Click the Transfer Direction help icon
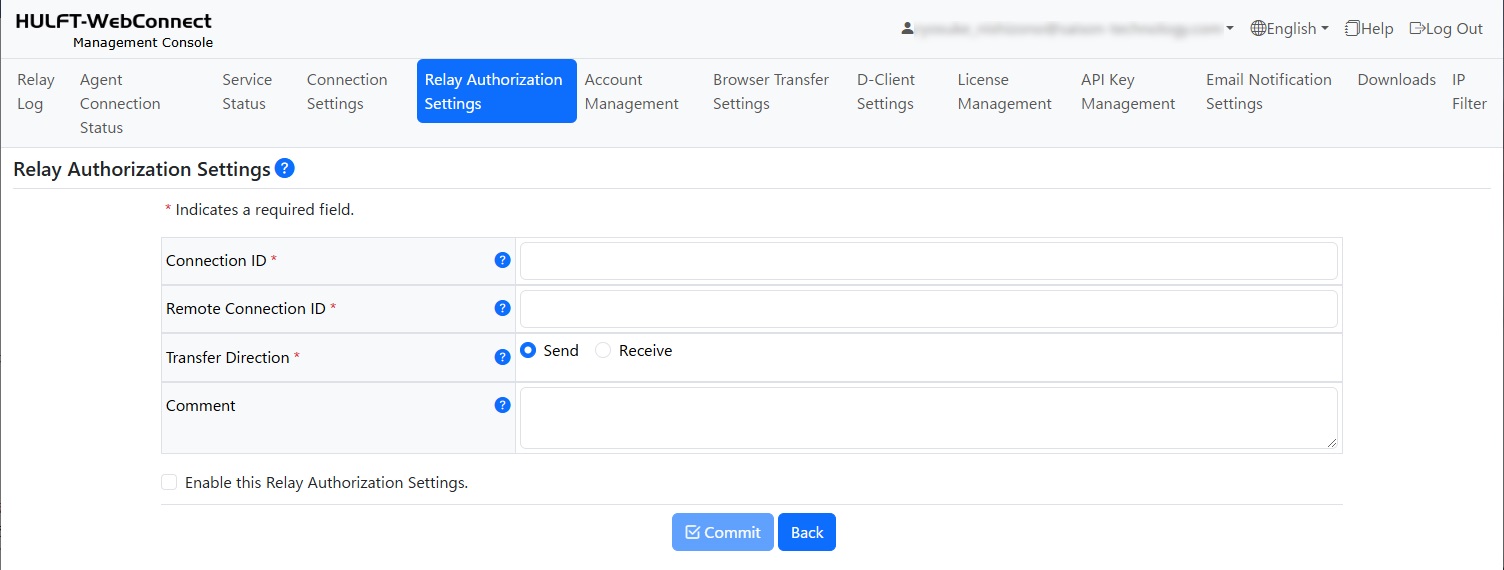1504x570 pixels. [x=503, y=357]
